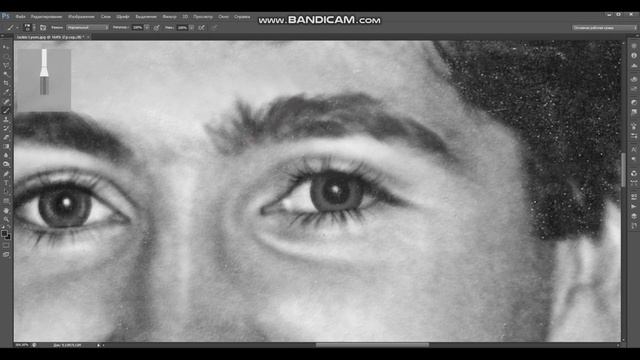
Task: Click the foreground color swatch
Action: pyautogui.click(x=4, y=234)
